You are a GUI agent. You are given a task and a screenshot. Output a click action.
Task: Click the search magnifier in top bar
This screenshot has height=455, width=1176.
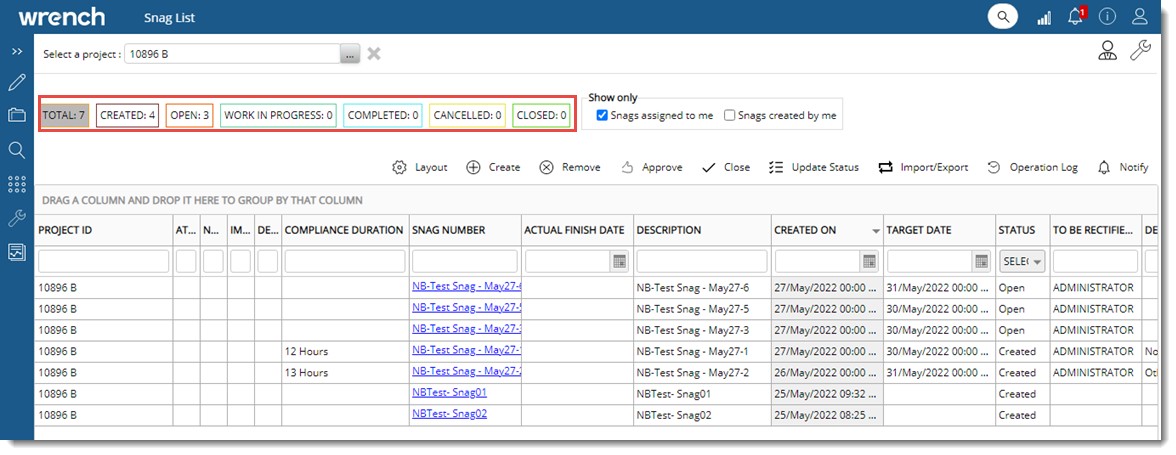1002,17
